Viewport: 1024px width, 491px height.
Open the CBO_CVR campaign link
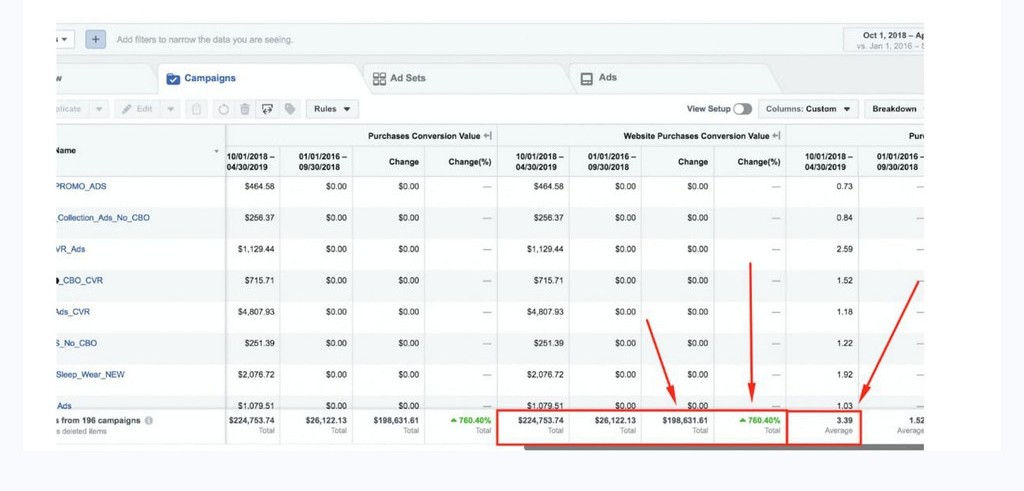(x=80, y=280)
